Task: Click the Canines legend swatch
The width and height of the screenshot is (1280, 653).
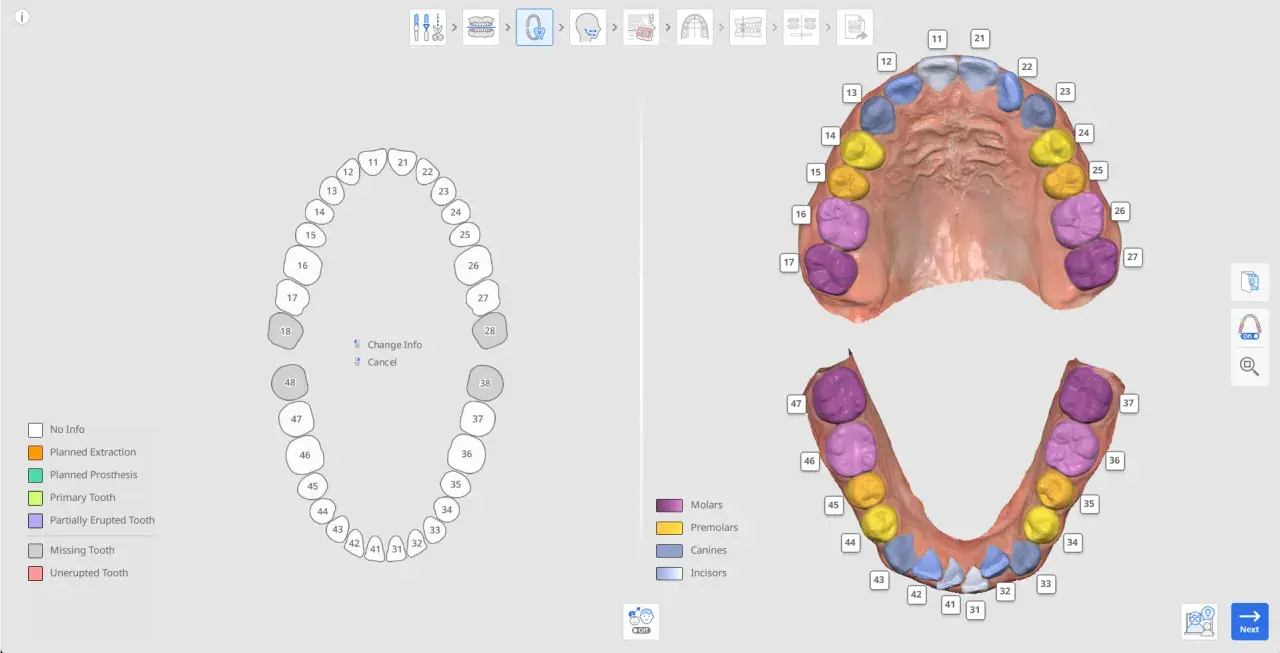Action: click(669, 550)
